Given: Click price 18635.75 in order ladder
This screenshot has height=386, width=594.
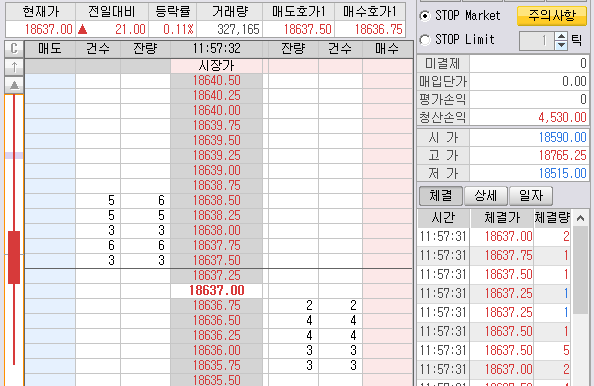Looking at the screenshot, I should pyautogui.click(x=216, y=365).
